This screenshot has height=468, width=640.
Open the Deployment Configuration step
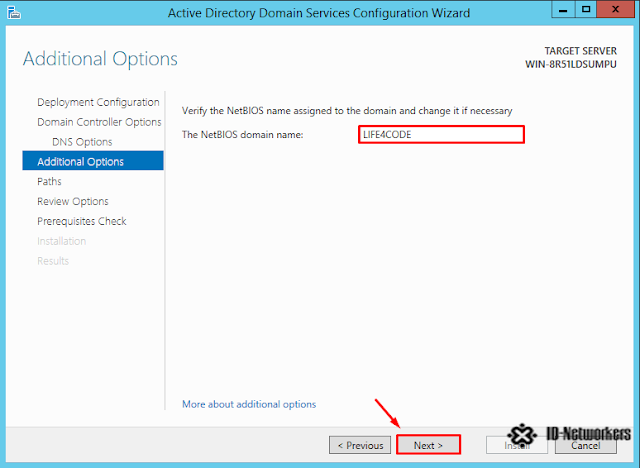(98, 102)
